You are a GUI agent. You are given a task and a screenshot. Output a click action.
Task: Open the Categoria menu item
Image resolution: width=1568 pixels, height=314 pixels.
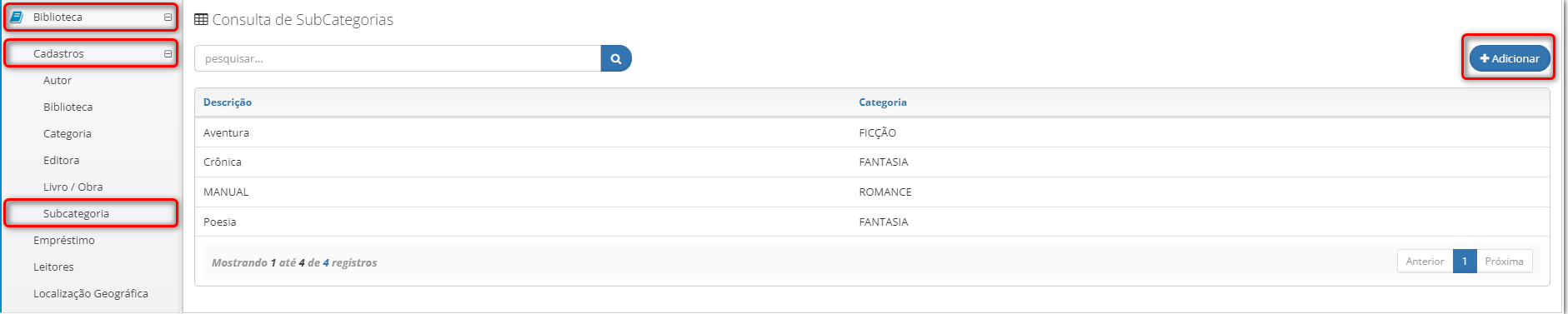[68, 133]
